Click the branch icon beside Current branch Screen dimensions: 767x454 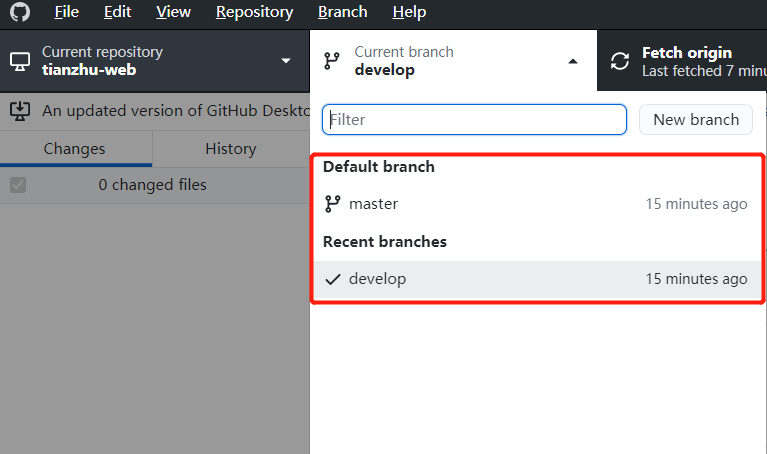click(332, 61)
